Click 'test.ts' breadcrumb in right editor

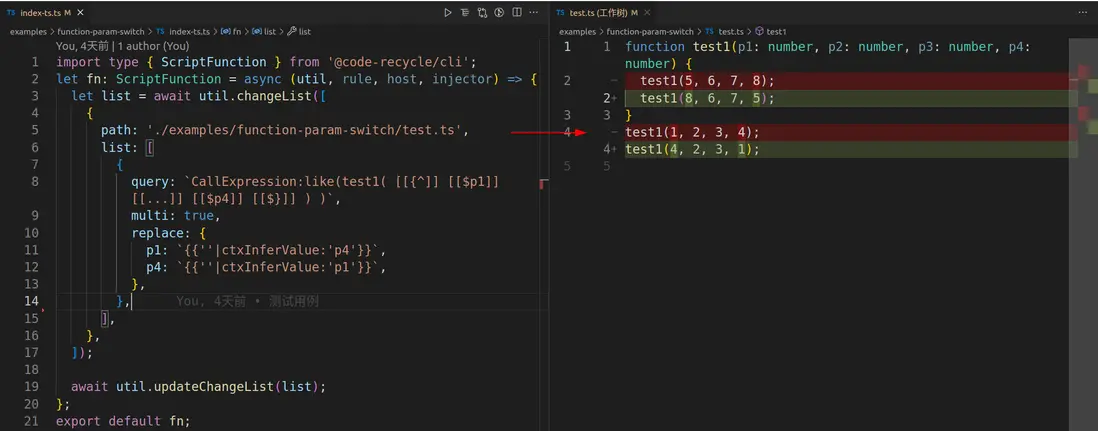pos(730,32)
